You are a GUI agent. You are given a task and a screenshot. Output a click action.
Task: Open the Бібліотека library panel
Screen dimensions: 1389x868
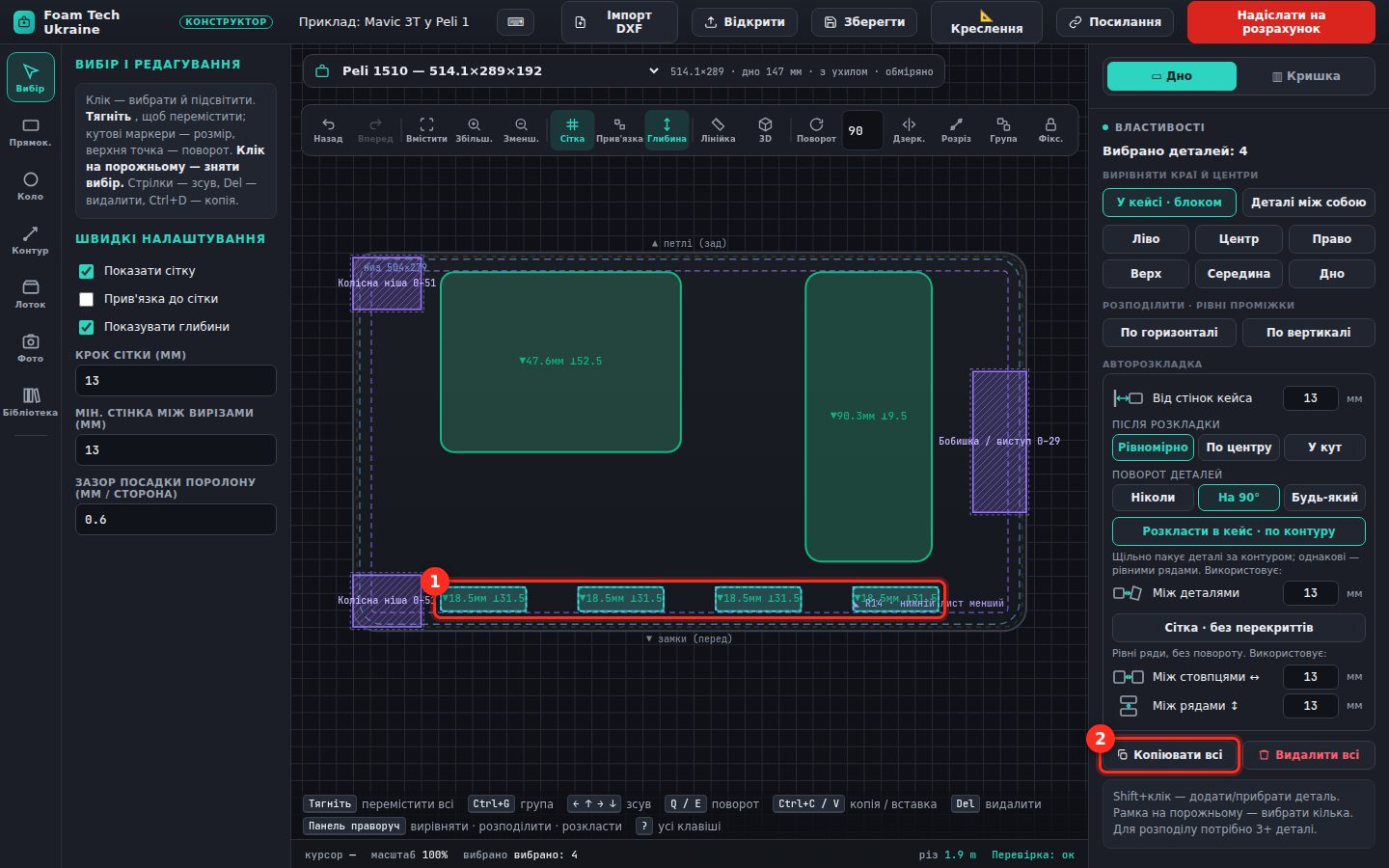point(30,402)
